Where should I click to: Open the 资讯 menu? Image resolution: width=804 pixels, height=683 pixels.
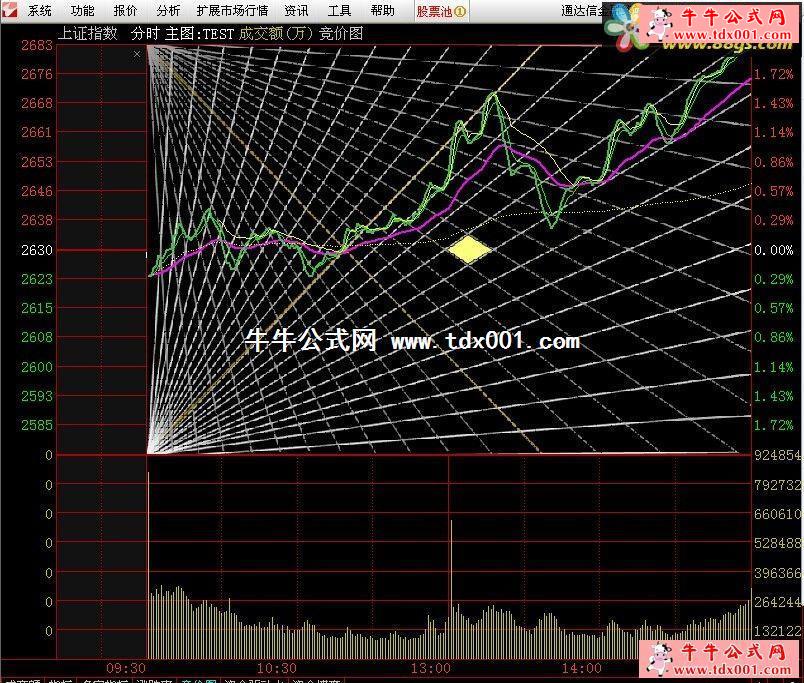(296, 11)
